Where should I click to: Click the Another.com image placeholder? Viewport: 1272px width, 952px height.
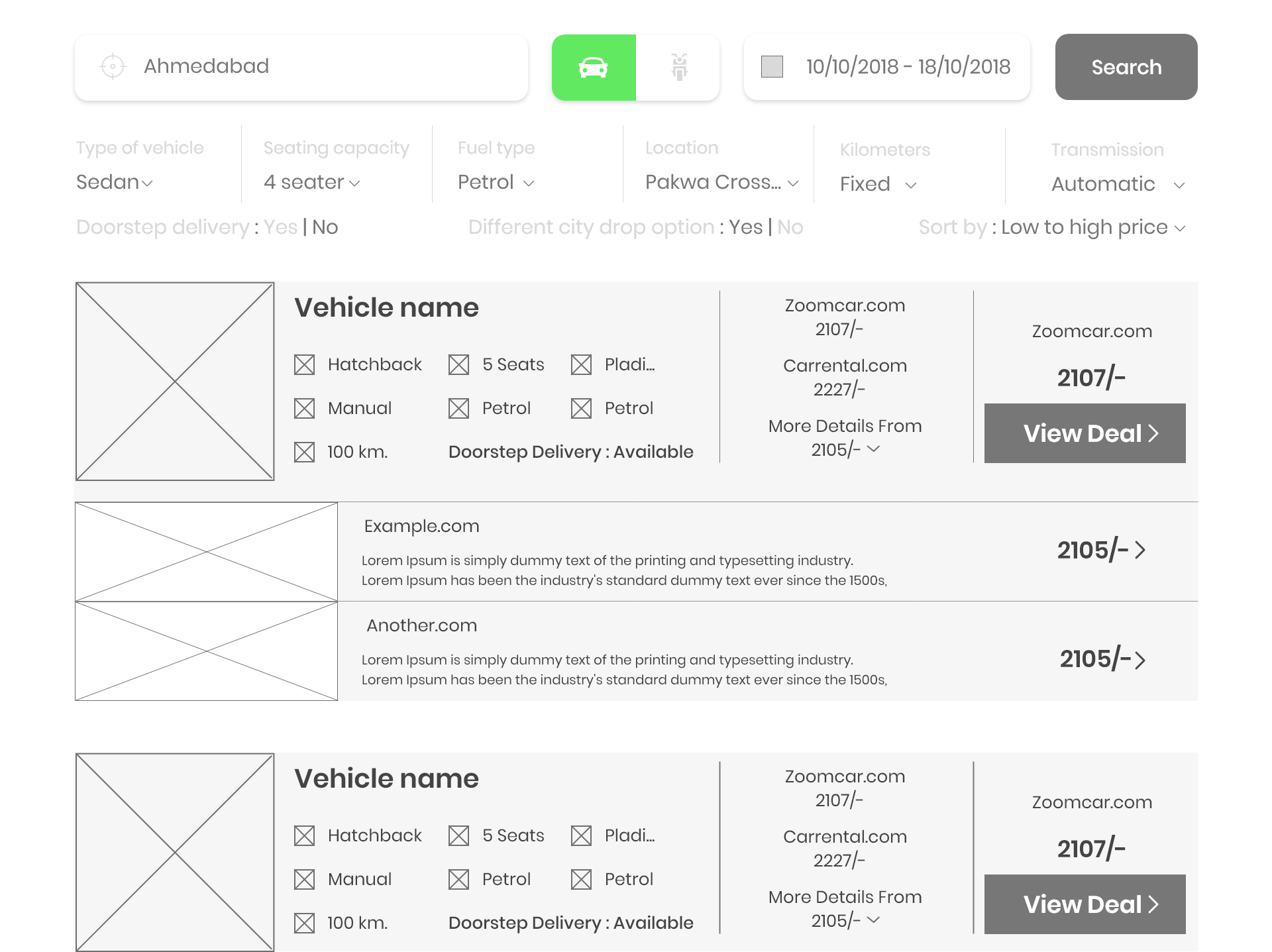tap(206, 651)
